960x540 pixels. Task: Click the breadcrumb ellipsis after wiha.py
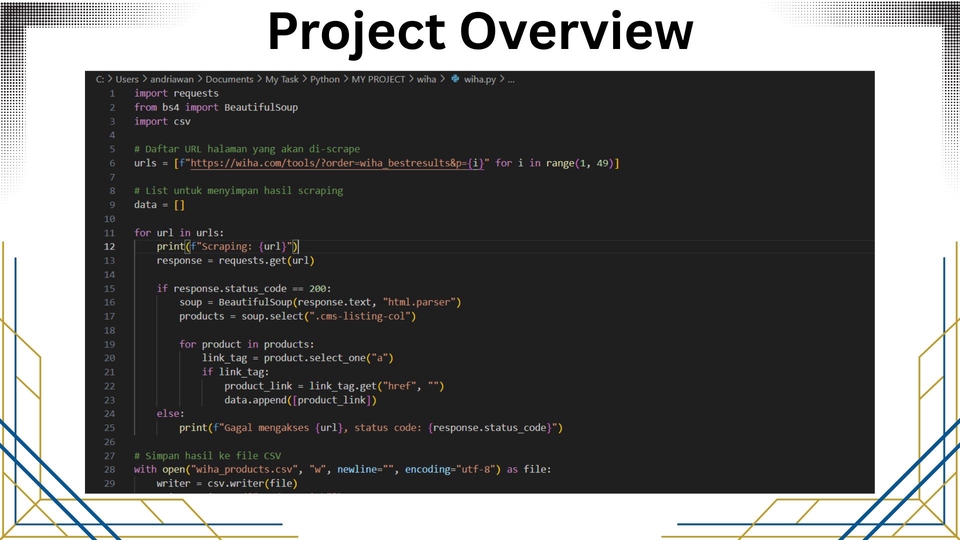[512, 79]
